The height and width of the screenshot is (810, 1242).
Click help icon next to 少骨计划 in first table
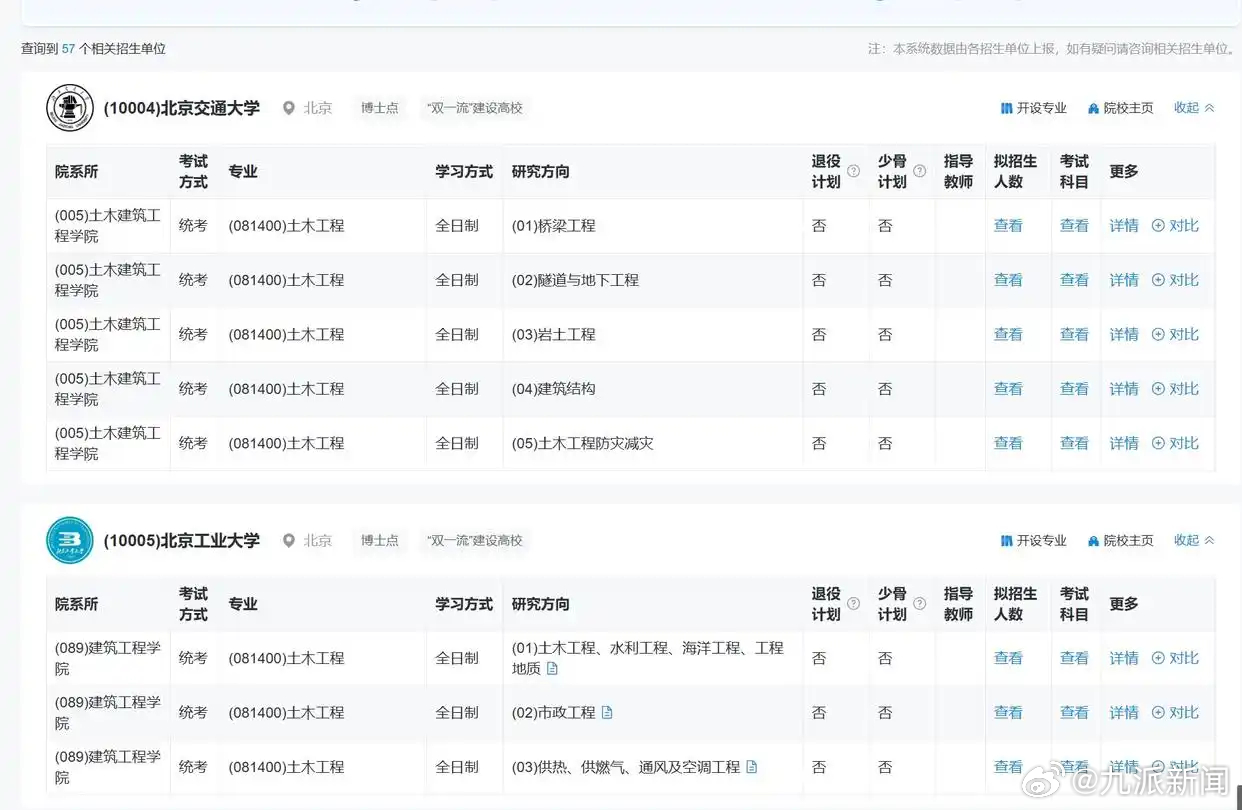click(919, 171)
